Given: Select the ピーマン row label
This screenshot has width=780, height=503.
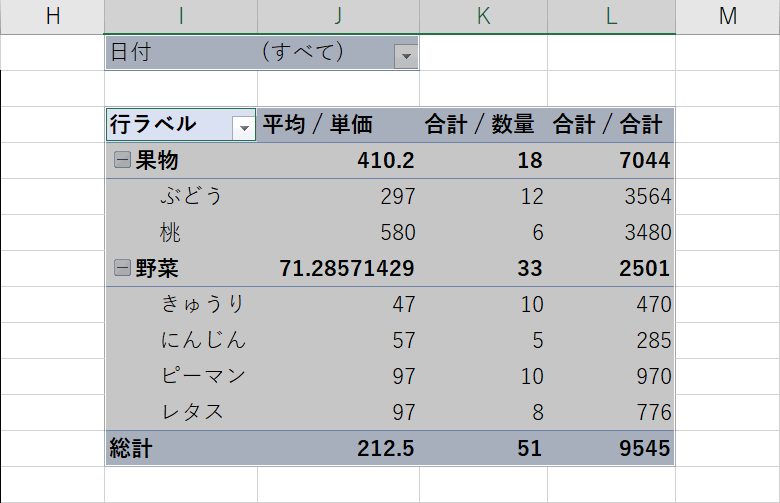Looking at the screenshot, I should pyautogui.click(x=202, y=376).
